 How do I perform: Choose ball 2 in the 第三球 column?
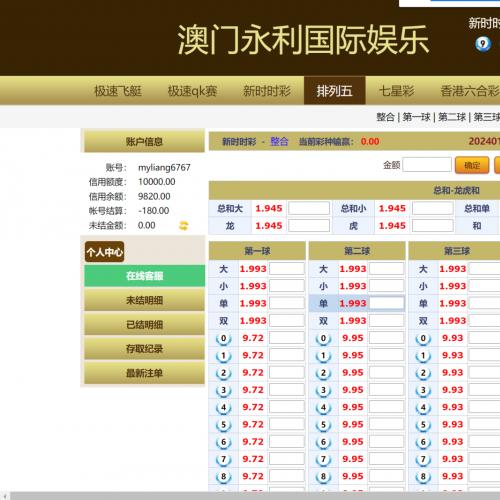click(x=423, y=373)
